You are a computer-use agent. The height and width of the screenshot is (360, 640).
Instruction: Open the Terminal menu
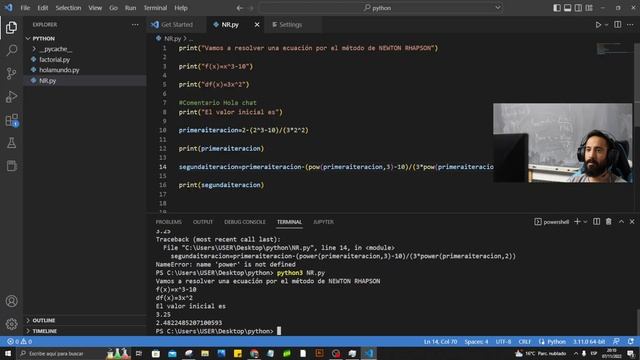[156, 8]
